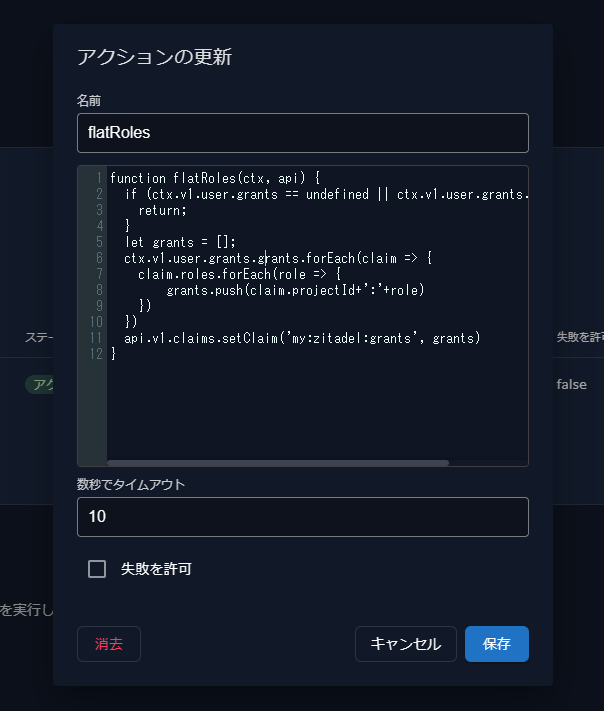
Task: Click the アクションの更新 dialog title
Action: click(x=155, y=57)
